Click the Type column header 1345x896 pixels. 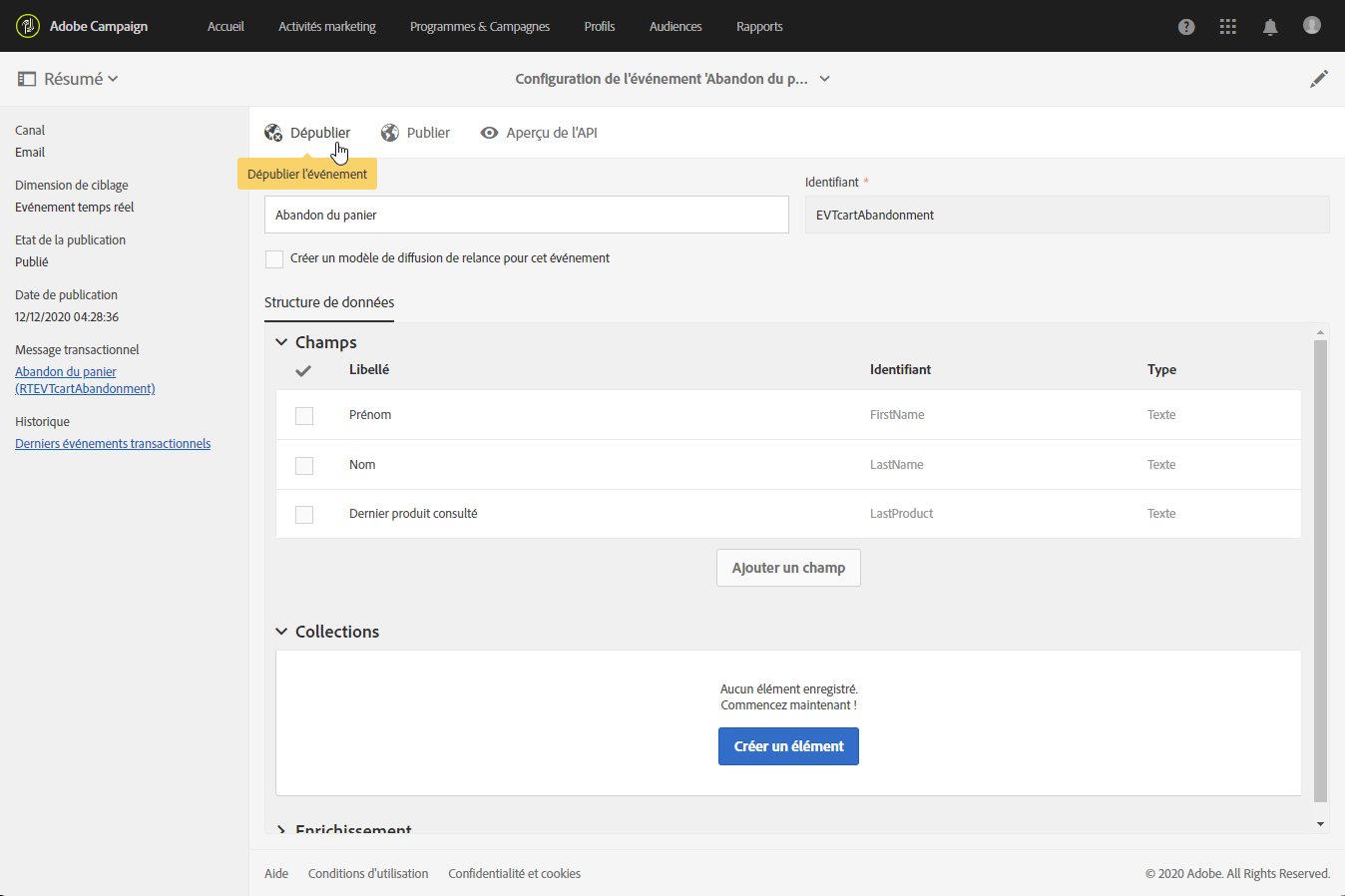pyautogui.click(x=1161, y=370)
